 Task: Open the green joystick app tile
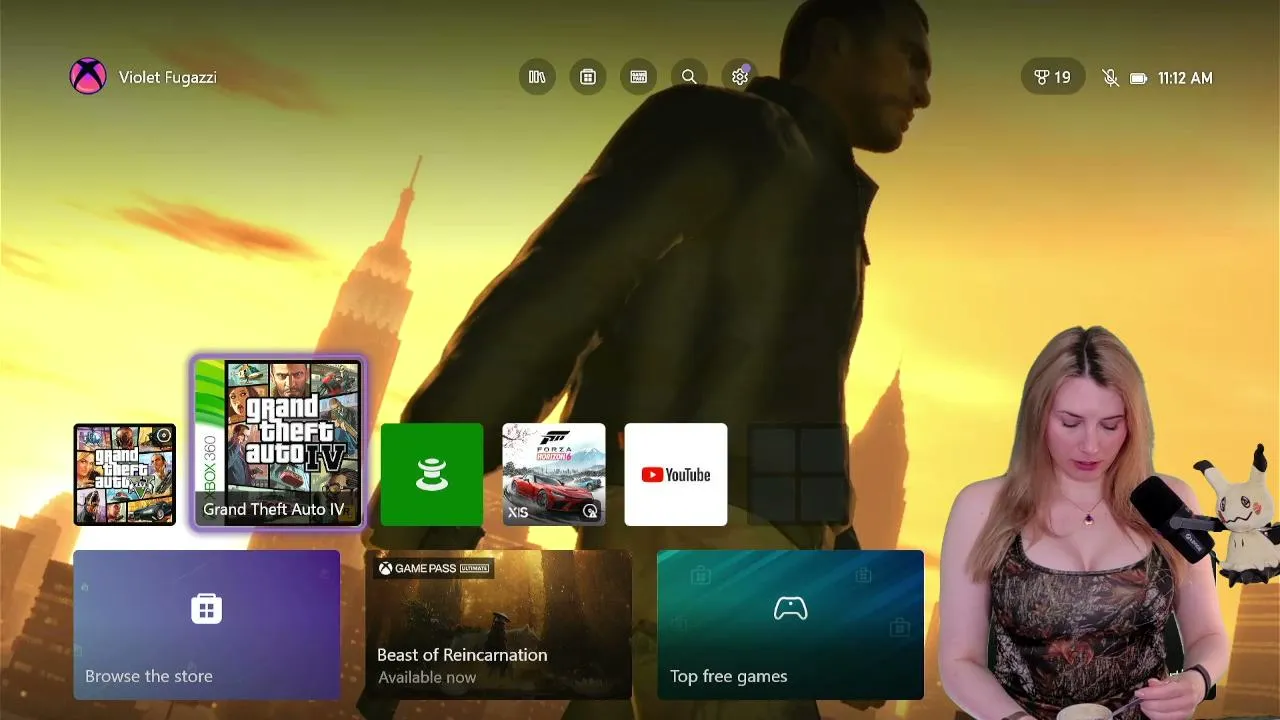click(432, 474)
